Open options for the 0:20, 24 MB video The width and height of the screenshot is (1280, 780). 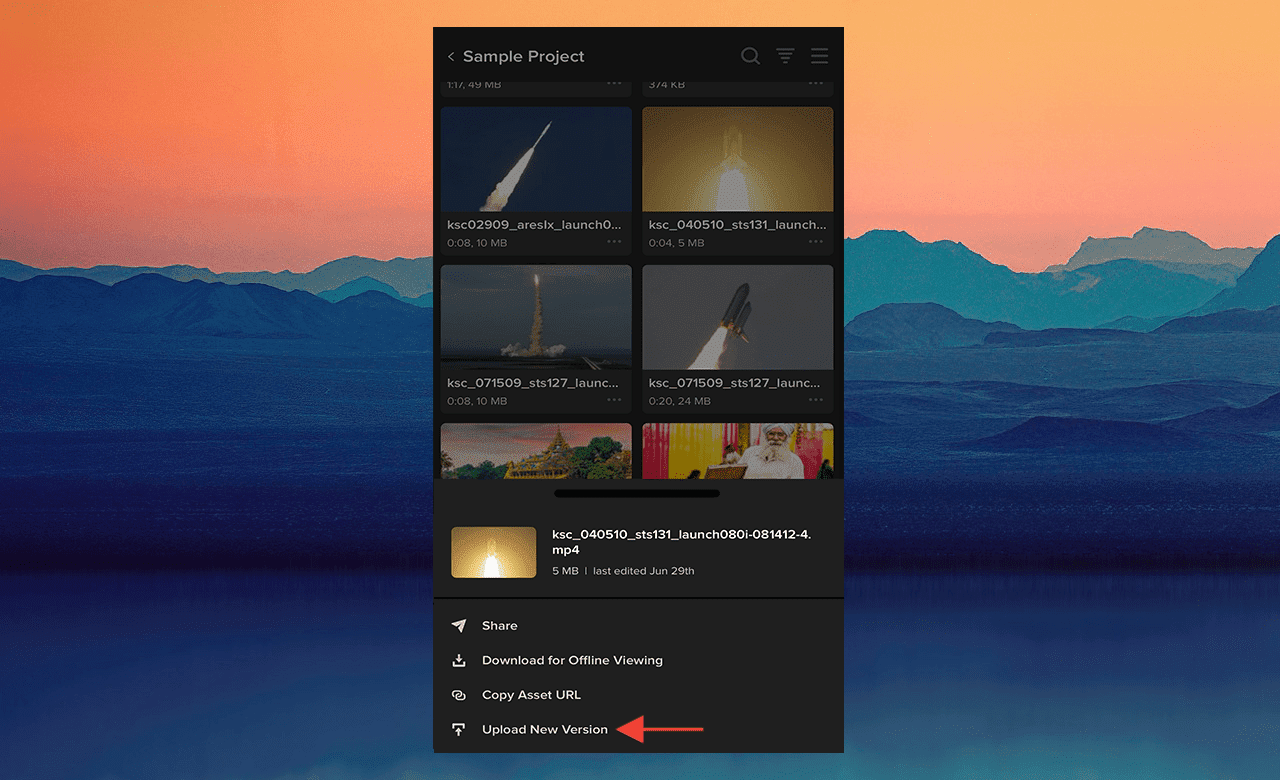pos(816,401)
